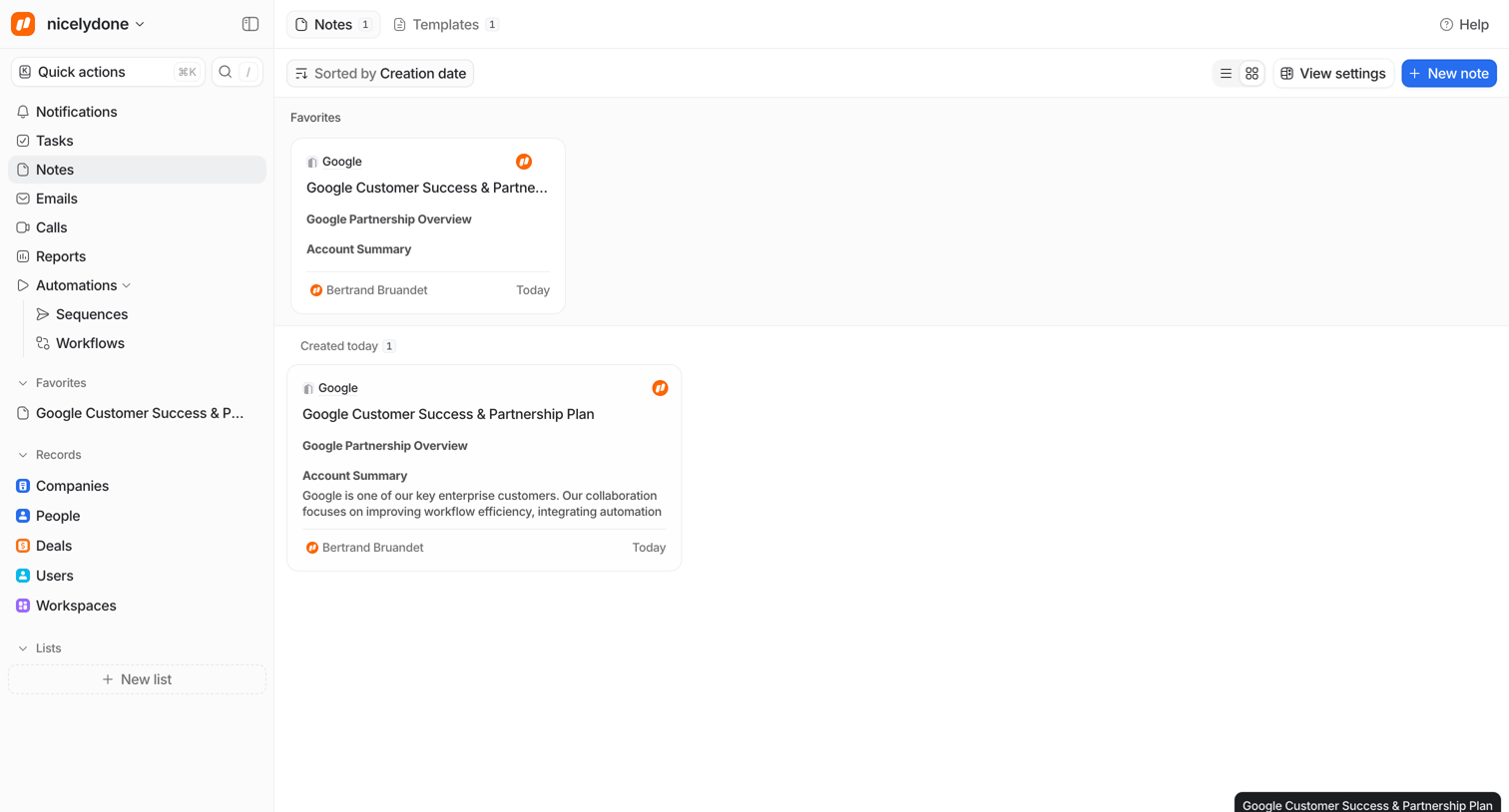Click the Calls camera icon
This screenshot has width=1509, height=812.
pyautogui.click(x=23, y=227)
